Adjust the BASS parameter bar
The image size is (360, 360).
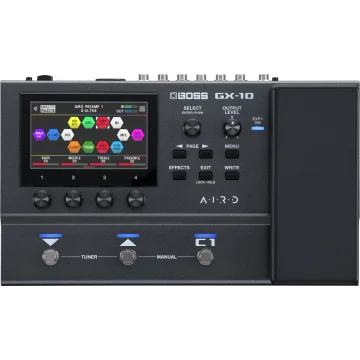coord(46,164)
